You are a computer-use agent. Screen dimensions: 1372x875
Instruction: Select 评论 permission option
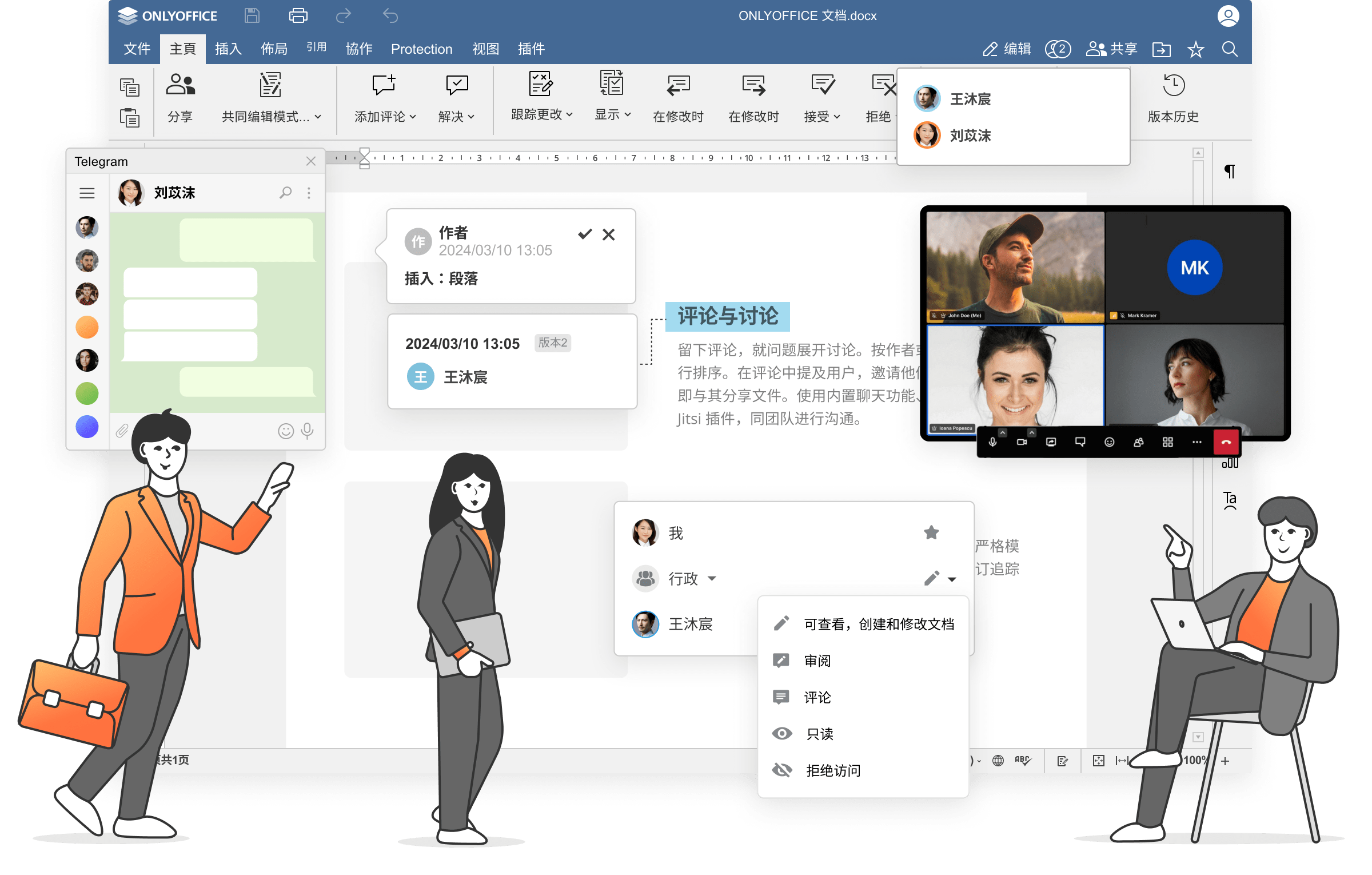pos(863,697)
